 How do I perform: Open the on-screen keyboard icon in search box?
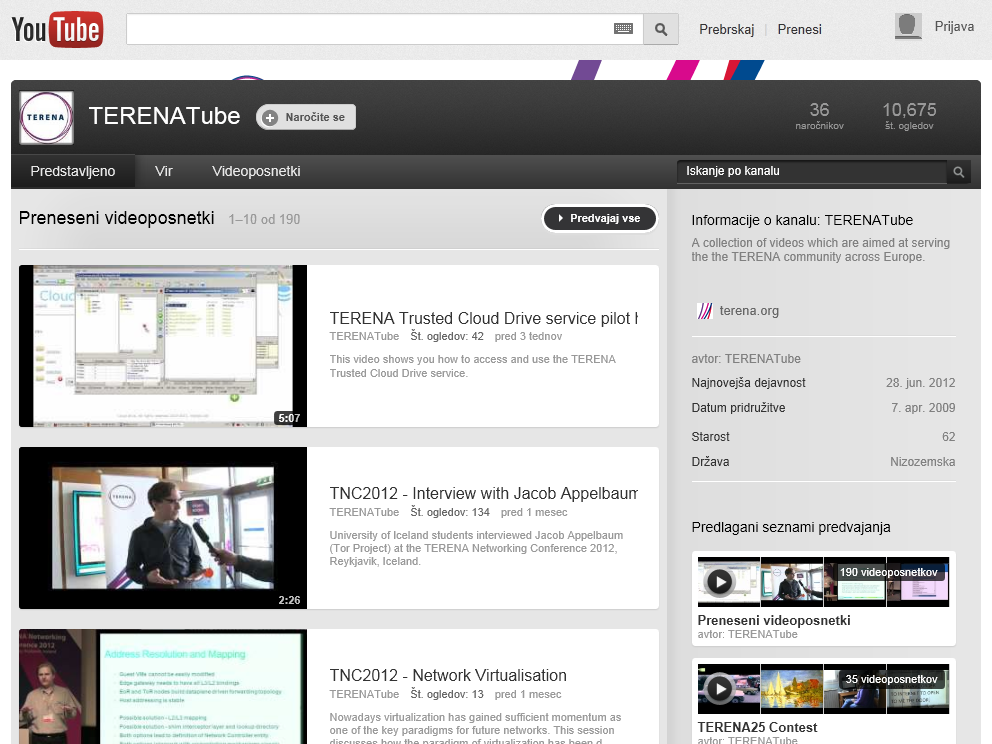(623, 29)
